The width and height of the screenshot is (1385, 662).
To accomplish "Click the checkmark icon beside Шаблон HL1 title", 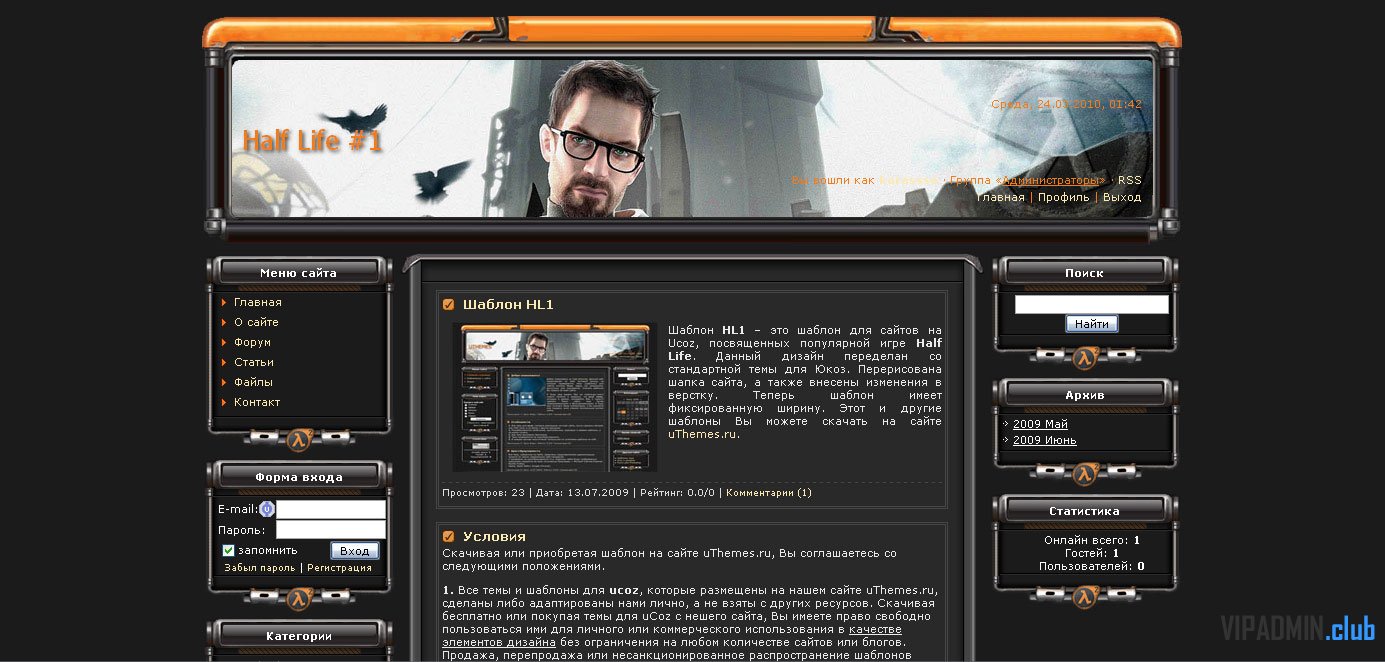I will click(x=449, y=304).
